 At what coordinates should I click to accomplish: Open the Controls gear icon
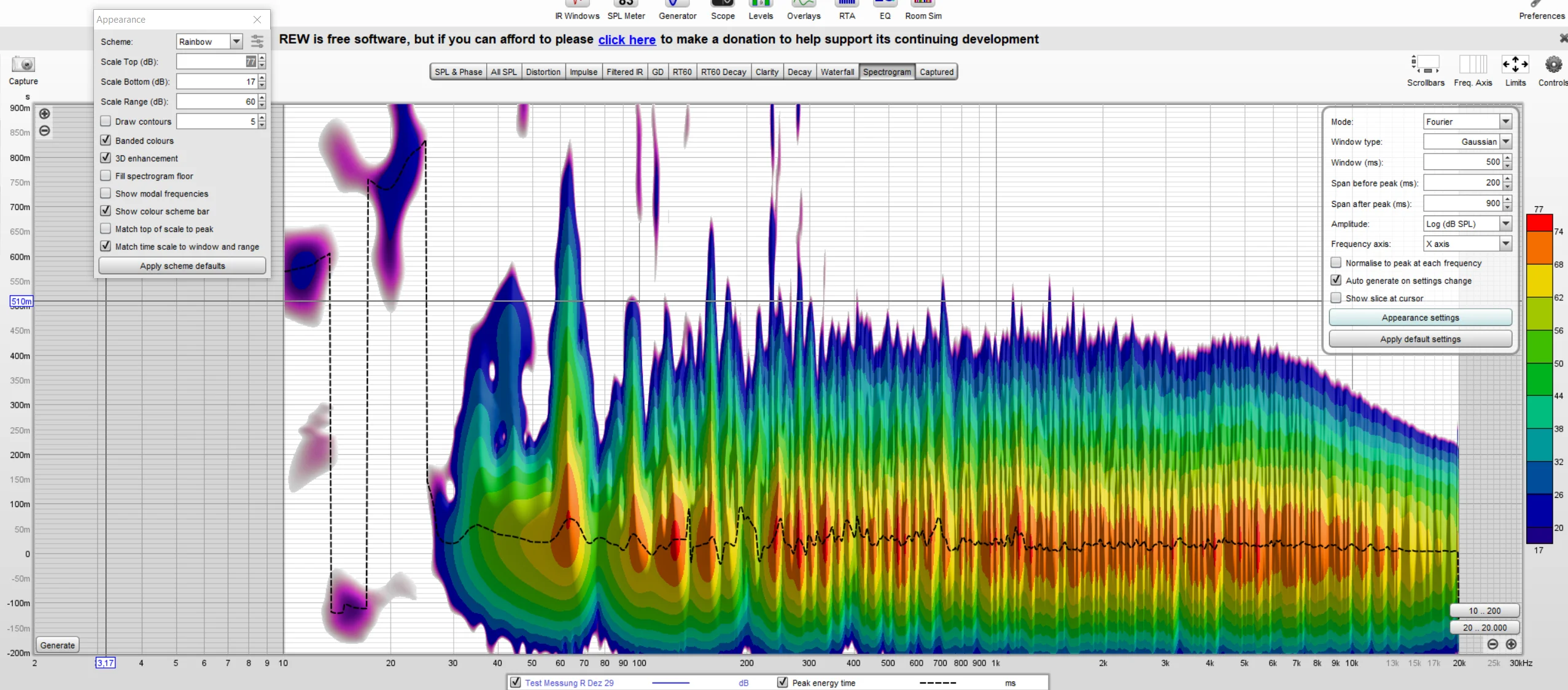(x=1553, y=64)
